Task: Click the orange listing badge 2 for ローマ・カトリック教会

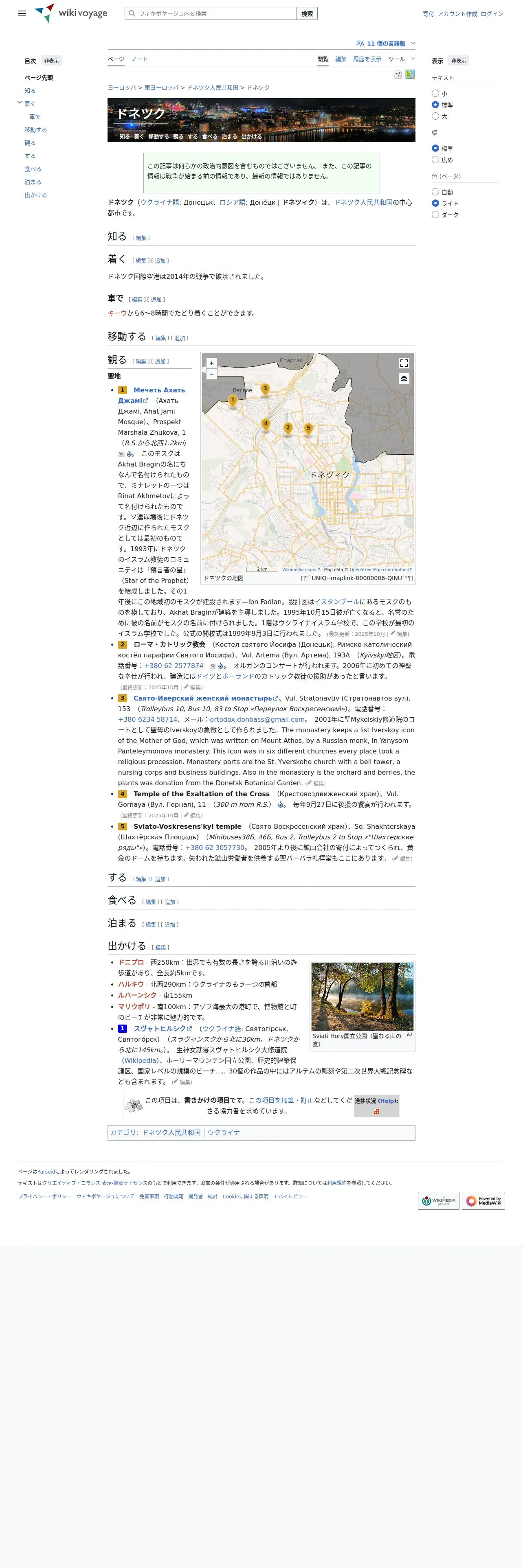Action: [x=122, y=644]
